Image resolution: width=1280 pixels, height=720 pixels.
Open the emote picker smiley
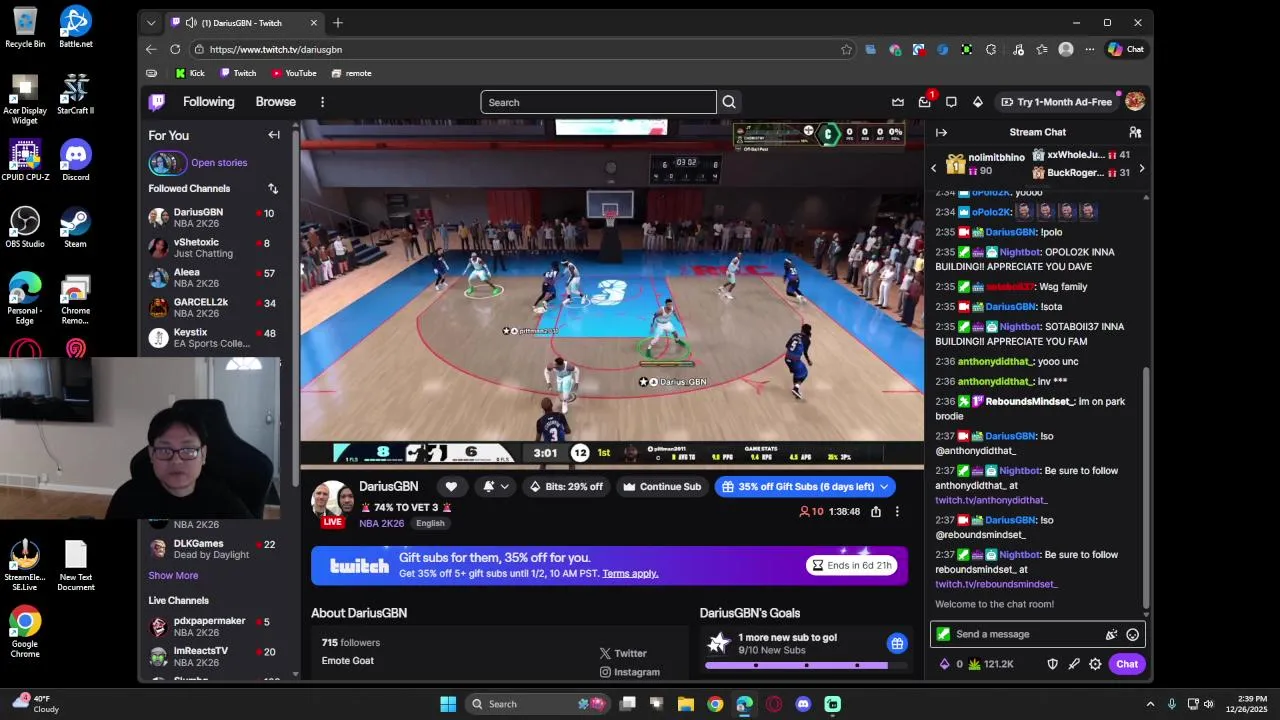coord(1132,634)
